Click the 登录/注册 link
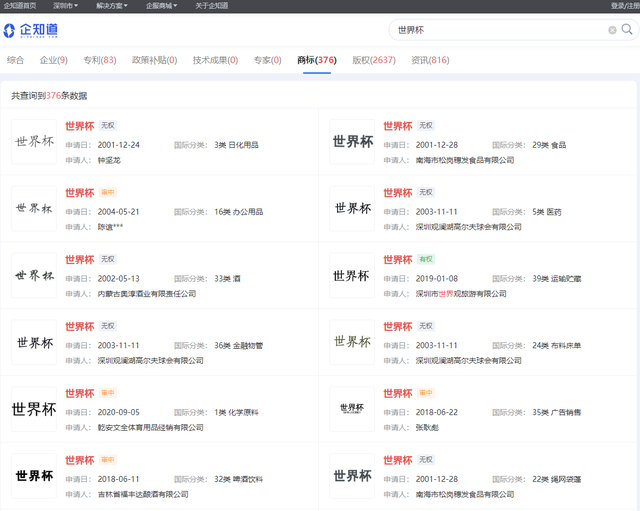 pyautogui.click(x=624, y=6)
